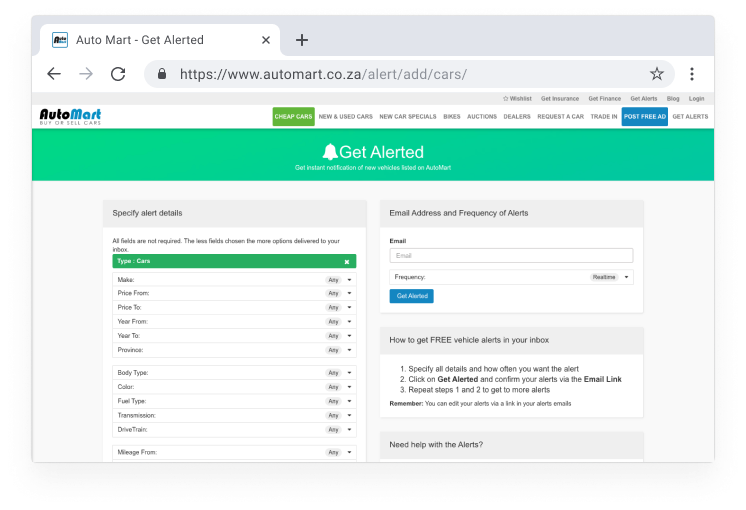The width and height of the screenshot is (746, 510).
Task: Click the browser forward arrow
Action: (x=86, y=74)
